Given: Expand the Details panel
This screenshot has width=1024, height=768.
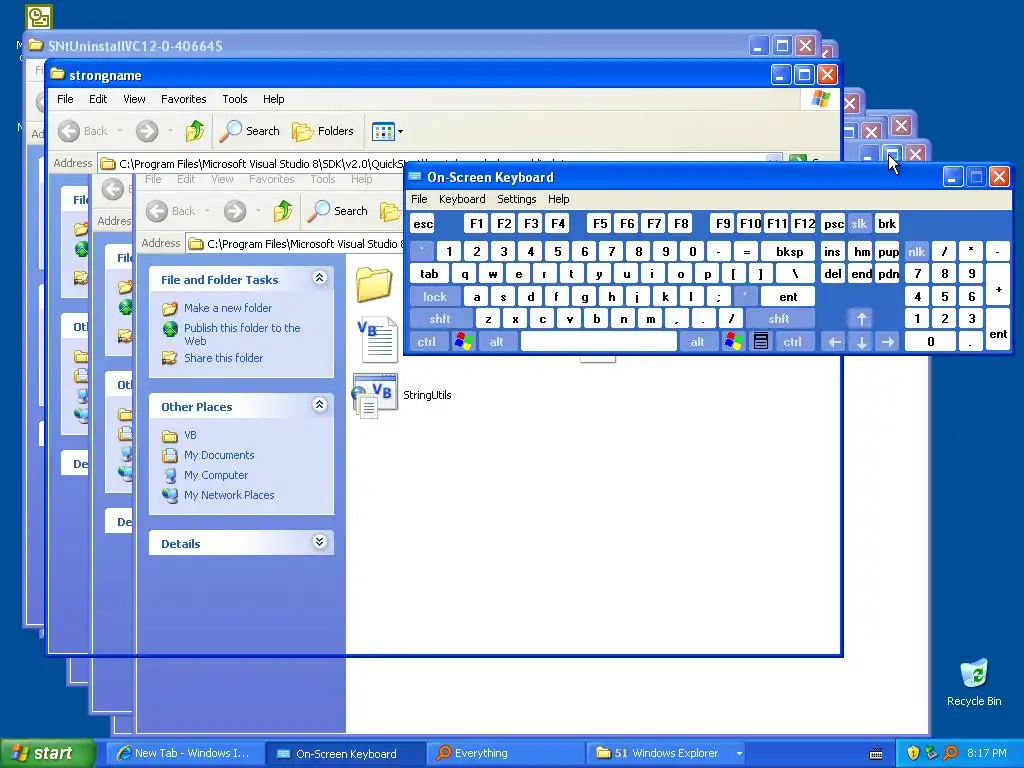Looking at the screenshot, I should [319, 541].
